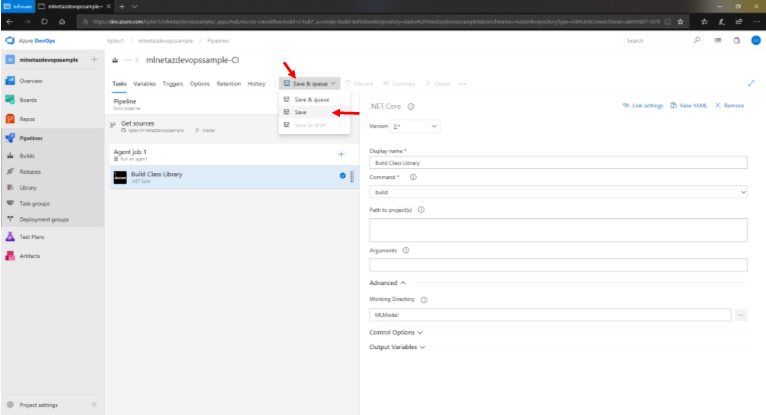766x415 pixels.
Task: Switch to the Variables tab
Action: [x=144, y=84]
